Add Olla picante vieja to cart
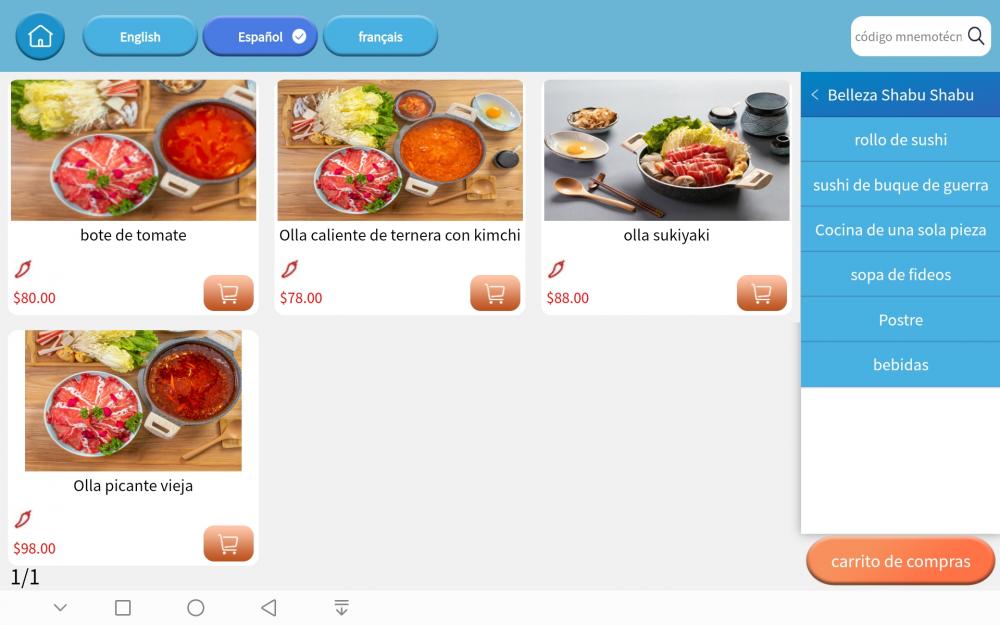 [x=228, y=543]
